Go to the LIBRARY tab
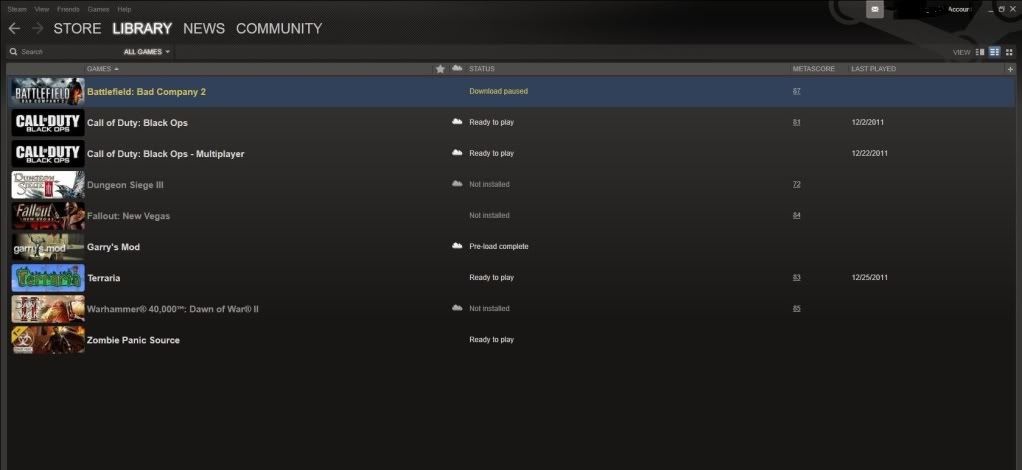The height and width of the screenshot is (470, 1022). click(142, 29)
